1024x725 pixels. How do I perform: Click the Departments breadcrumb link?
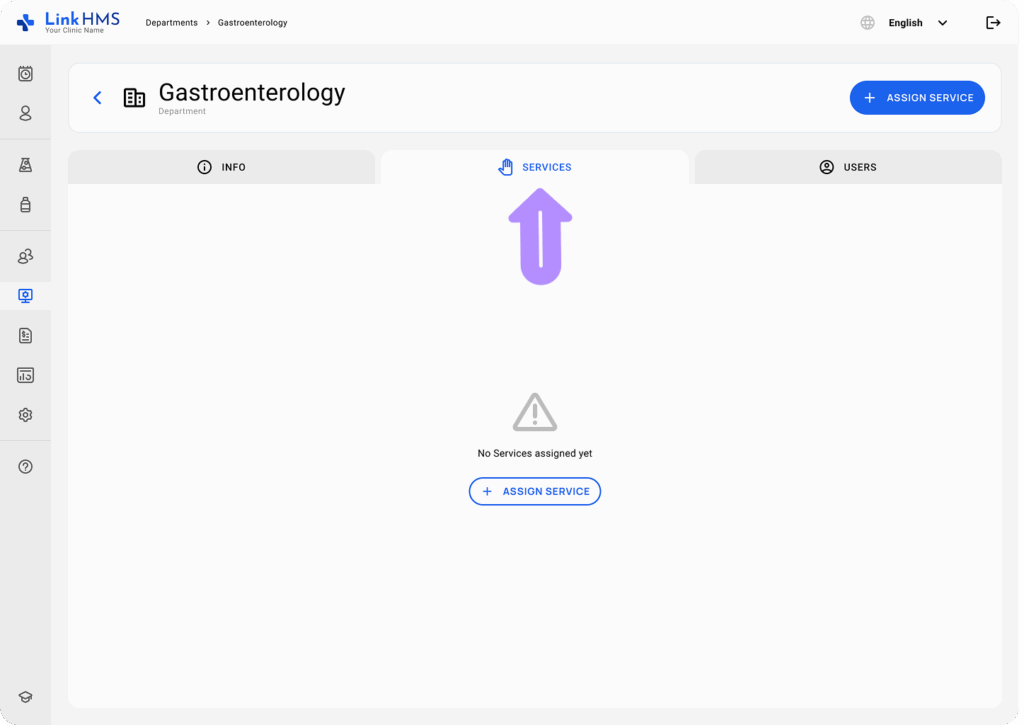click(171, 23)
